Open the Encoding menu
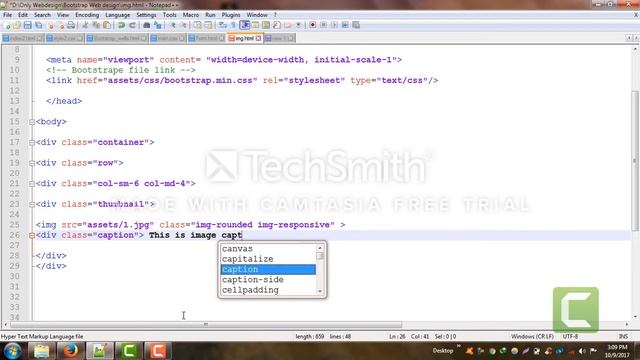The height and width of the screenshot is (360, 640). point(87,15)
